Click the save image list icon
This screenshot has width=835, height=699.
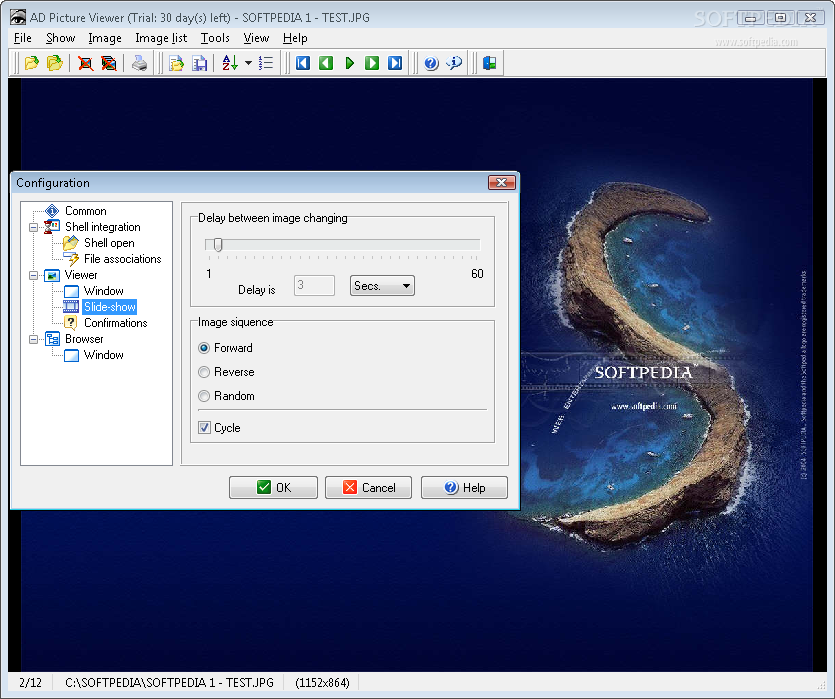[x=200, y=63]
